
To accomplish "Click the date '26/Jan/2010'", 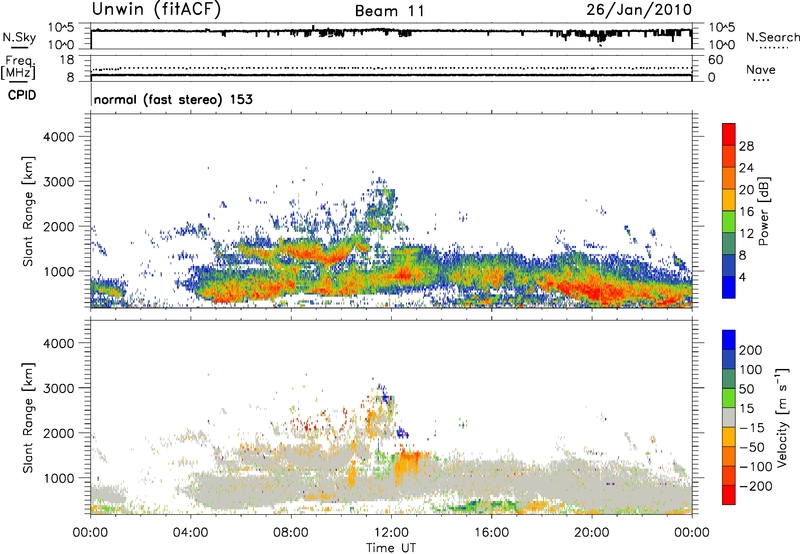I will coord(639,10).
